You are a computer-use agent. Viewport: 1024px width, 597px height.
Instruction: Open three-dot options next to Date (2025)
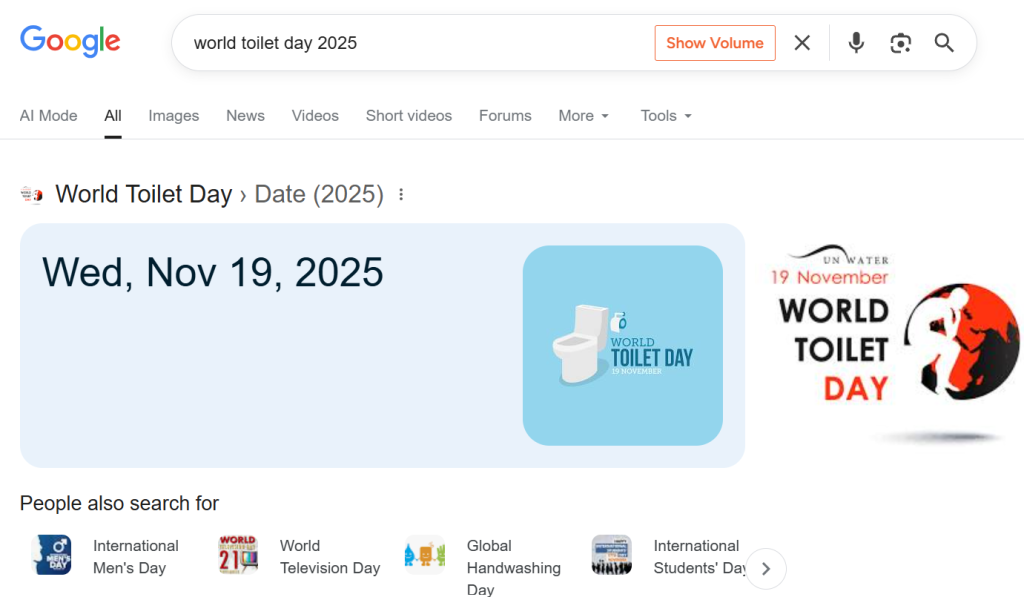(x=401, y=195)
